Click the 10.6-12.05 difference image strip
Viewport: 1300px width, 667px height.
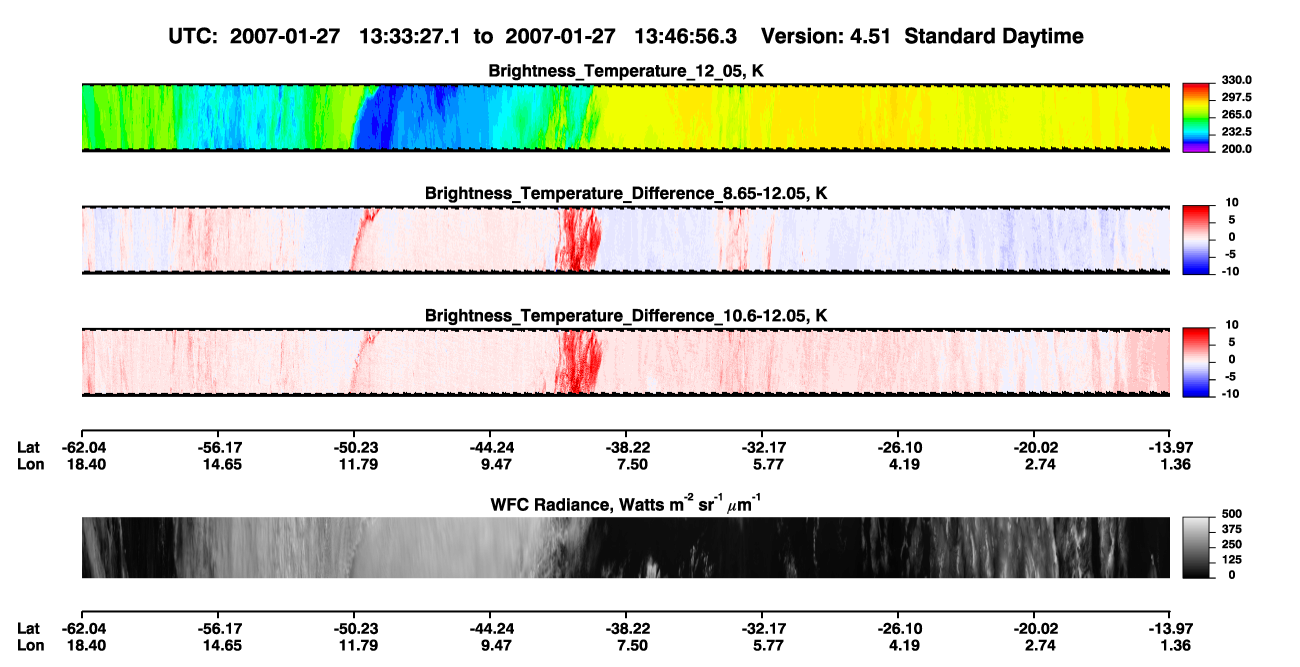tap(626, 362)
